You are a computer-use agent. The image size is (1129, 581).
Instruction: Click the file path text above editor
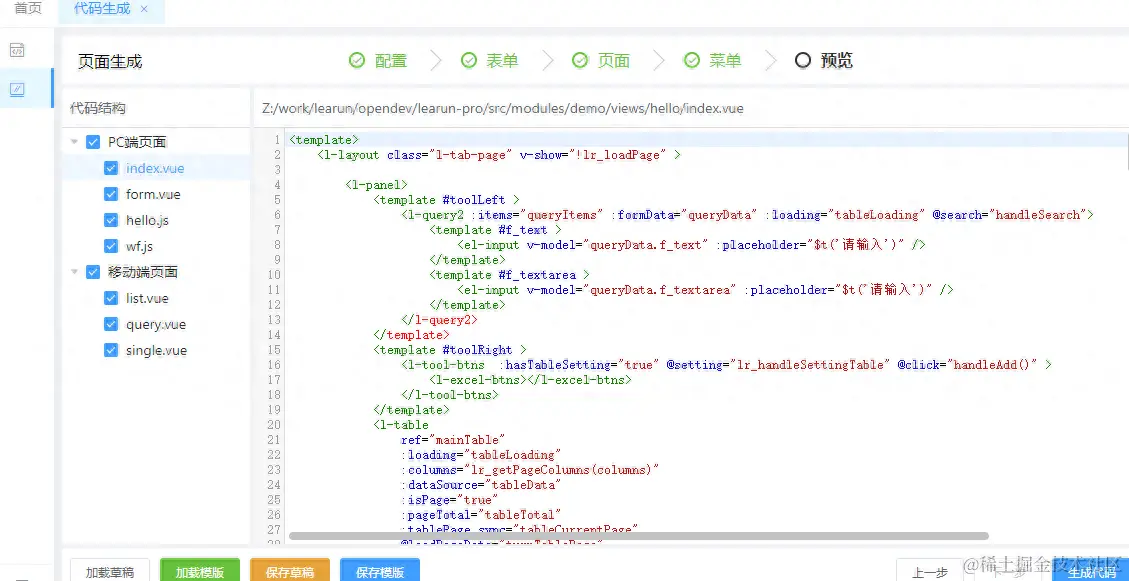(503, 109)
